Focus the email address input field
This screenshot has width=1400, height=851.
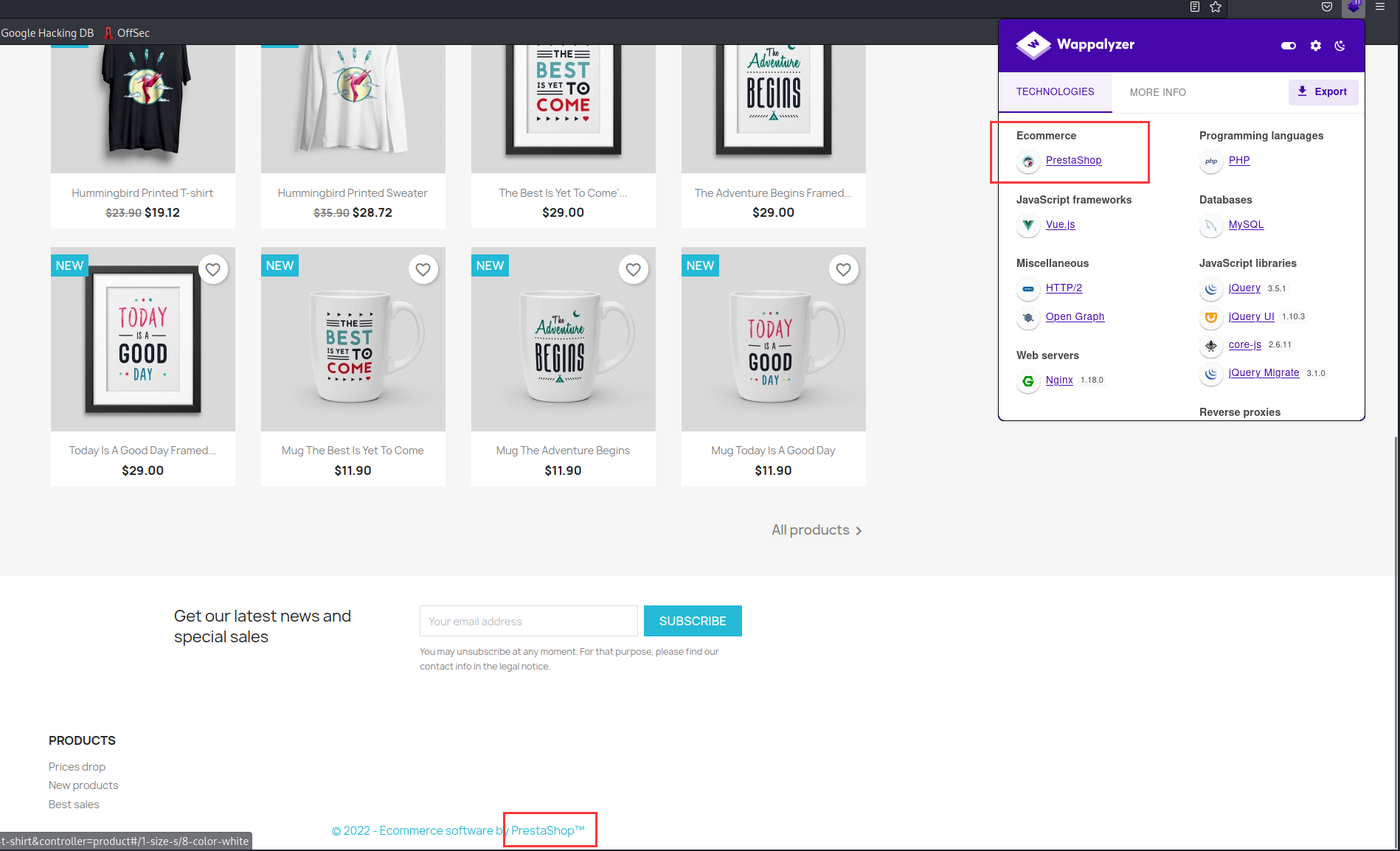click(529, 621)
